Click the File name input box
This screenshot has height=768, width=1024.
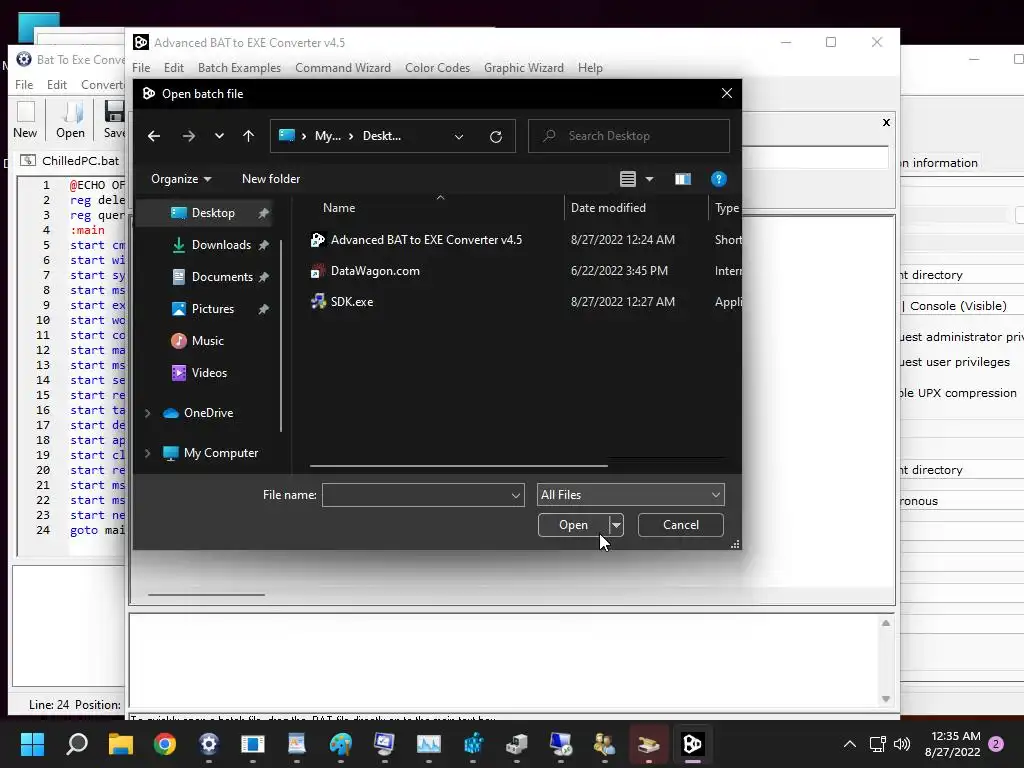416,495
